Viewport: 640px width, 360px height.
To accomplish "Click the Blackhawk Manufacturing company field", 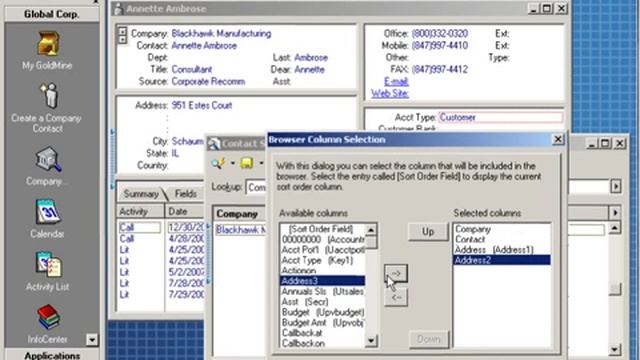I will pos(221,33).
